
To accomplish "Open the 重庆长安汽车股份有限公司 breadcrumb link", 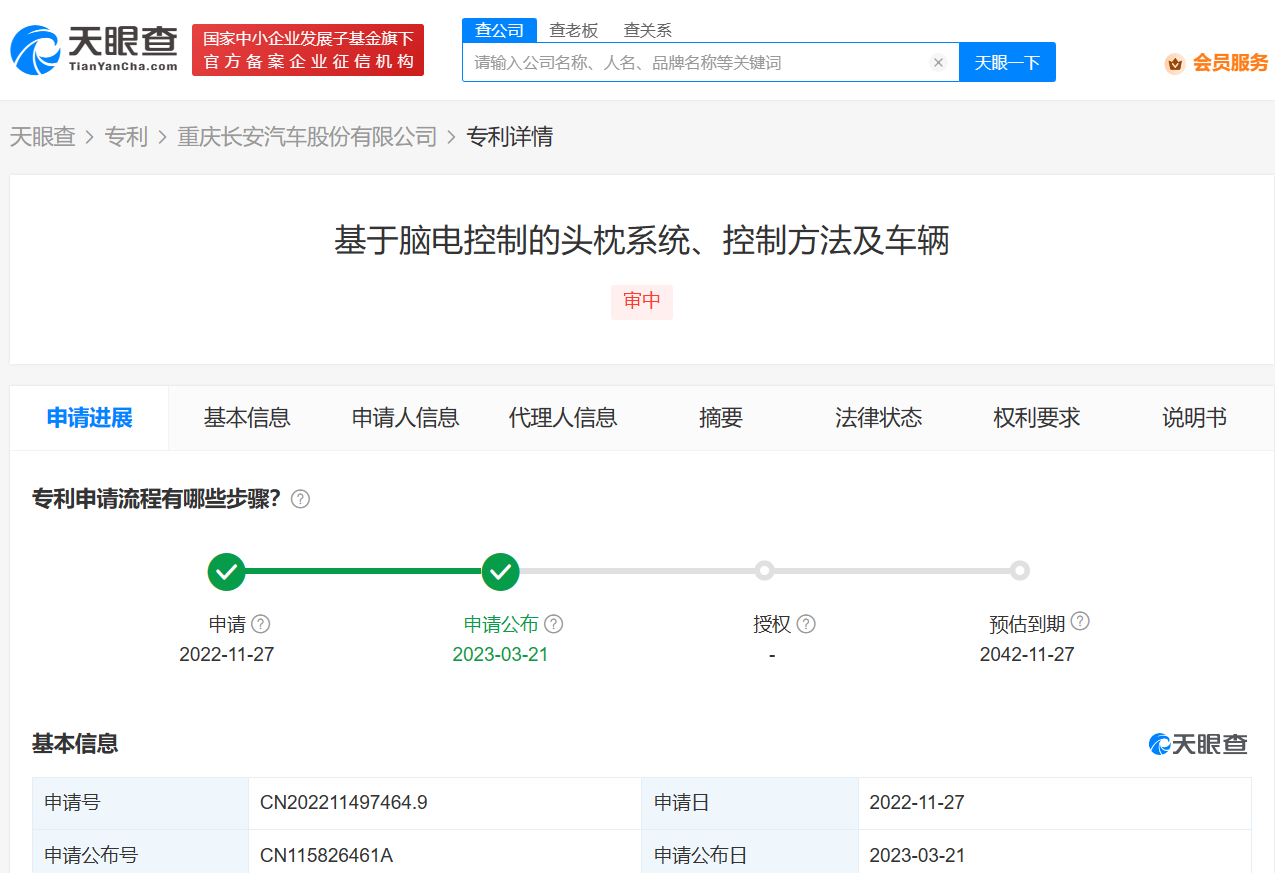I will coord(307,137).
